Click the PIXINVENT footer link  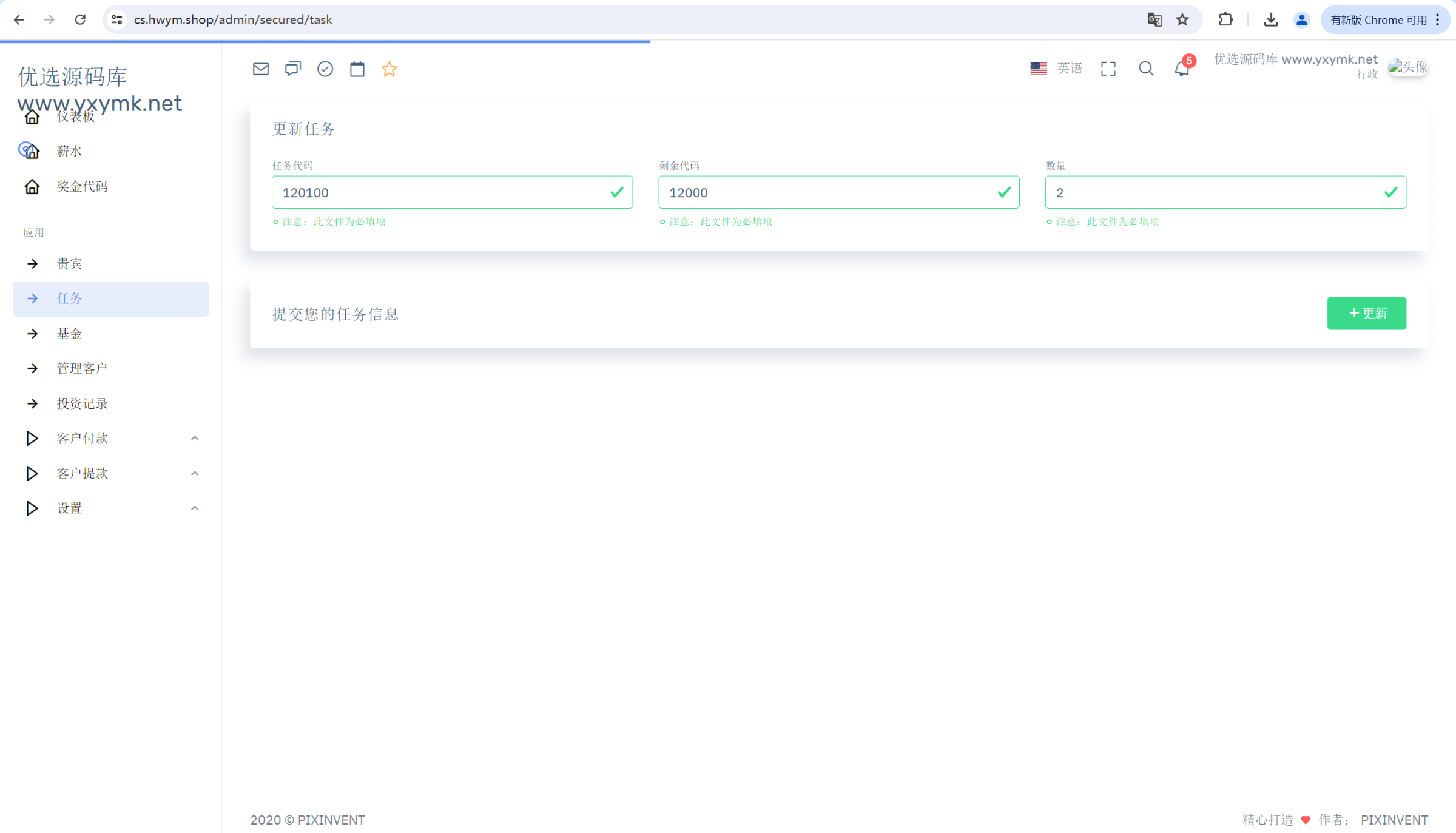[1394, 820]
